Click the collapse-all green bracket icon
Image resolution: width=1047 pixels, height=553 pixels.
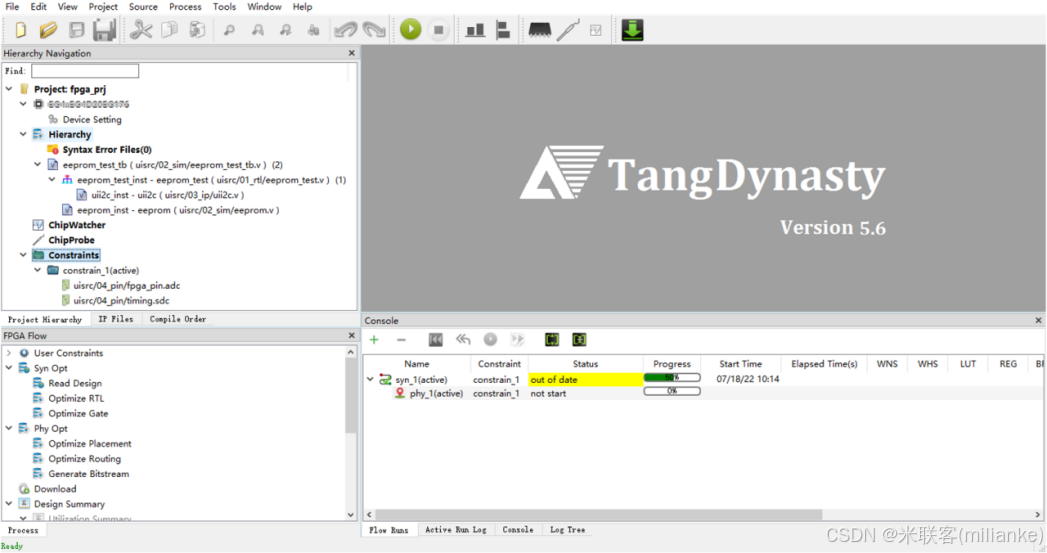point(579,340)
